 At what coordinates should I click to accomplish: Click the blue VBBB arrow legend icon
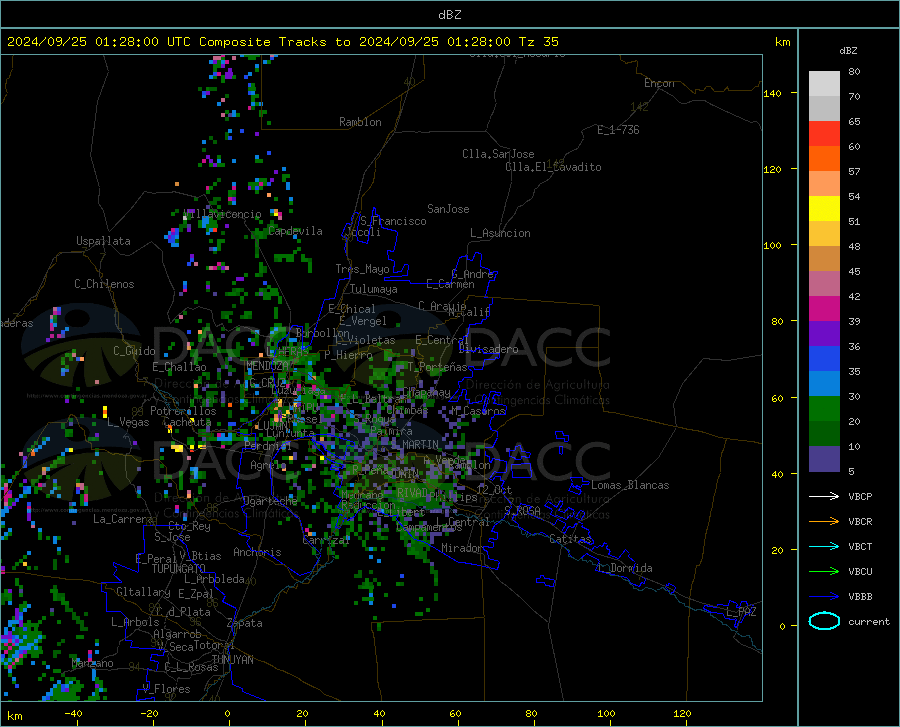(x=824, y=597)
